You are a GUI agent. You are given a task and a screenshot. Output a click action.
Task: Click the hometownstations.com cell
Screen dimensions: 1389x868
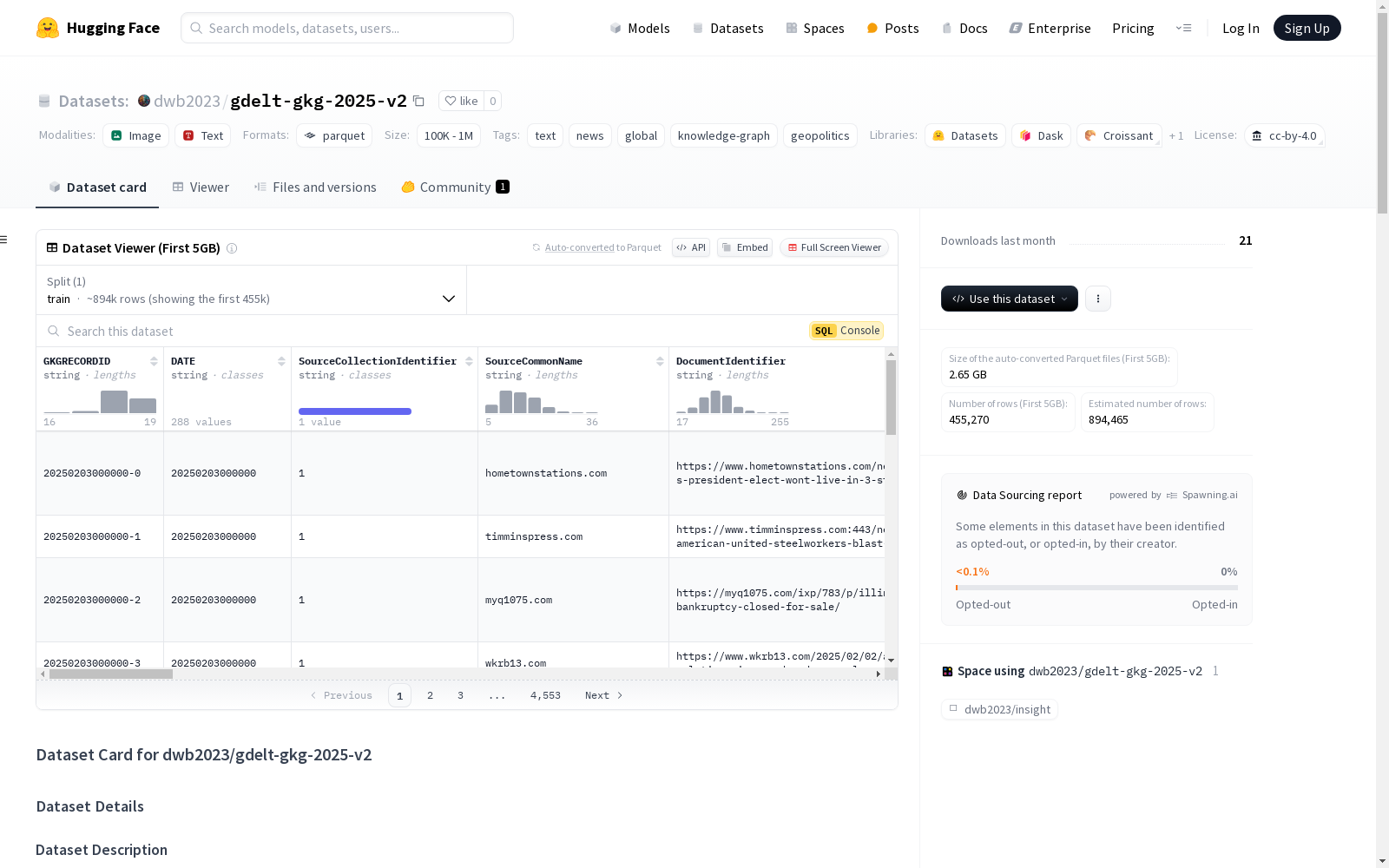click(573, 473)
